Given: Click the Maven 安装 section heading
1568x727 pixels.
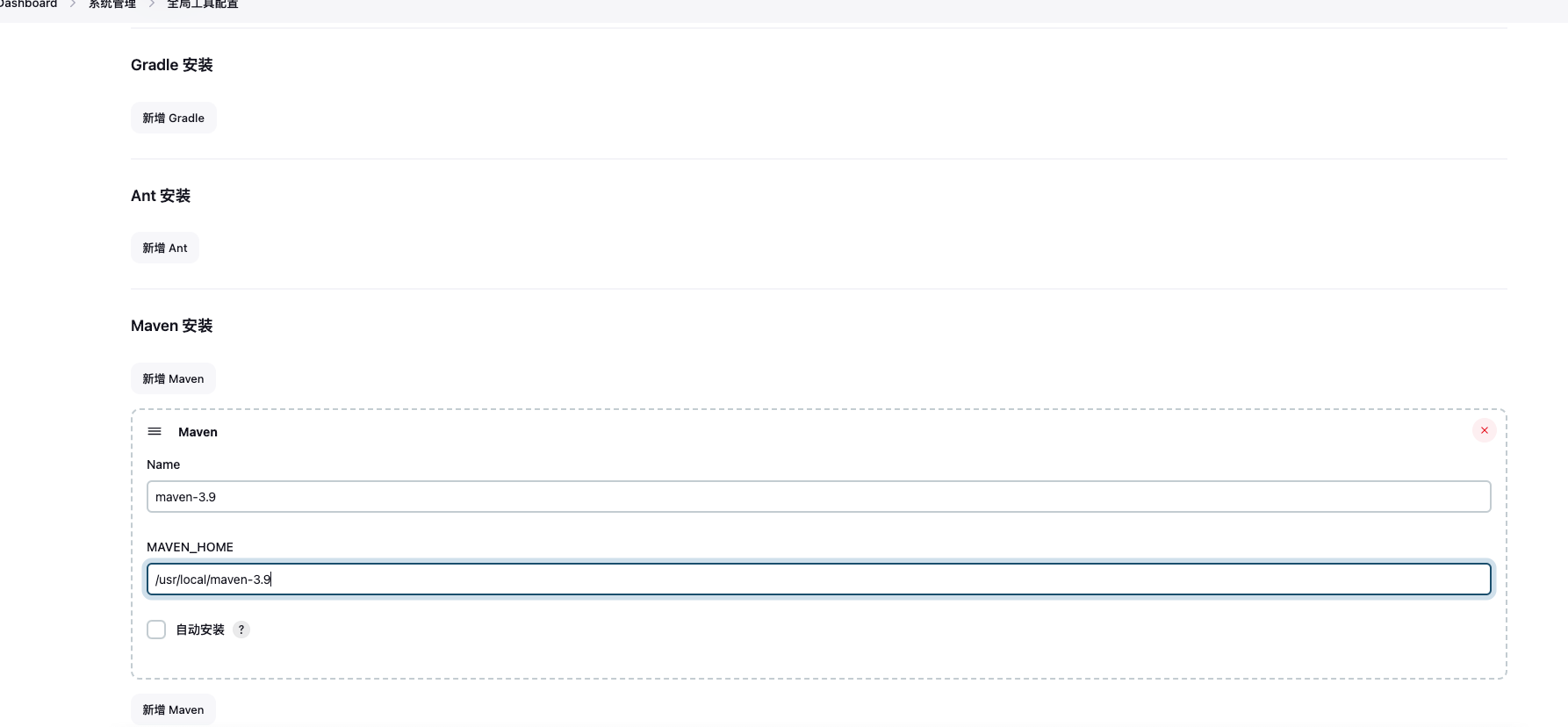Looking at the screenshot, I should (x=171, y=325).
